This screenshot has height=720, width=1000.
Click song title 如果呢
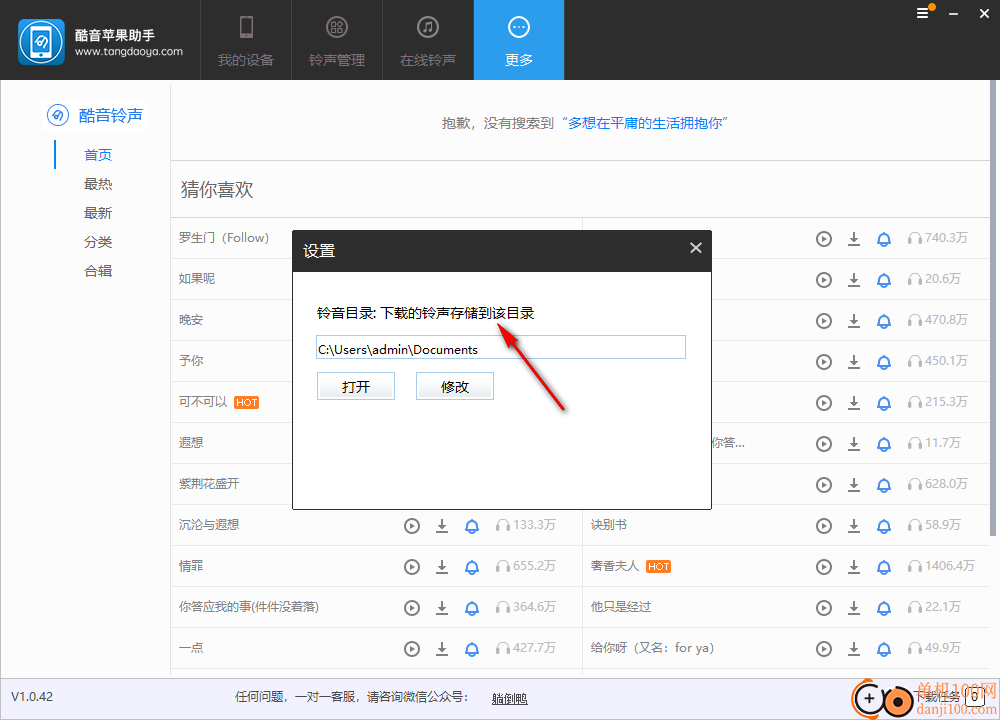click(197, 279)
